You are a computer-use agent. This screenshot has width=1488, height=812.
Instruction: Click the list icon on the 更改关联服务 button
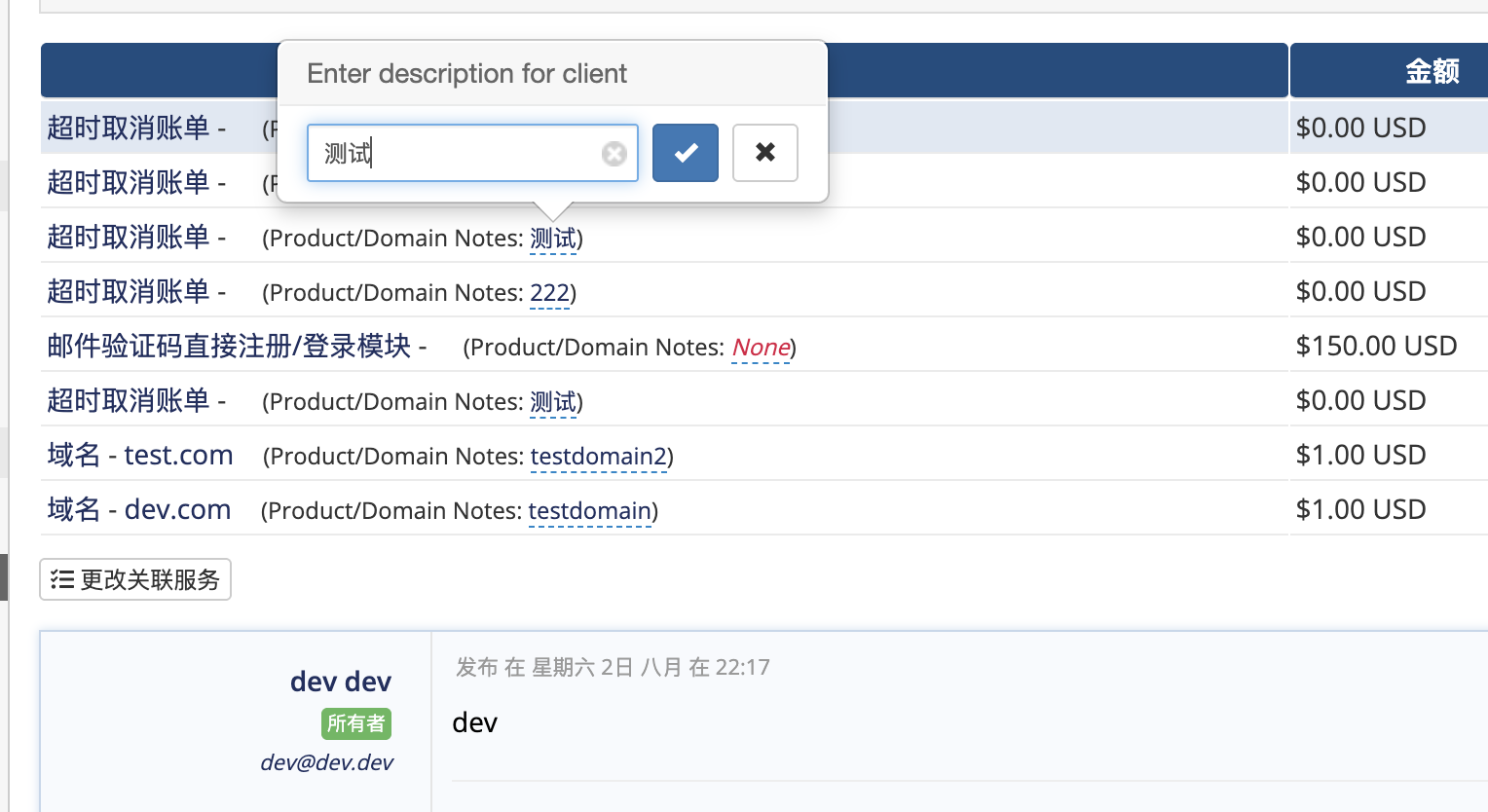click(x=62, y=580)
